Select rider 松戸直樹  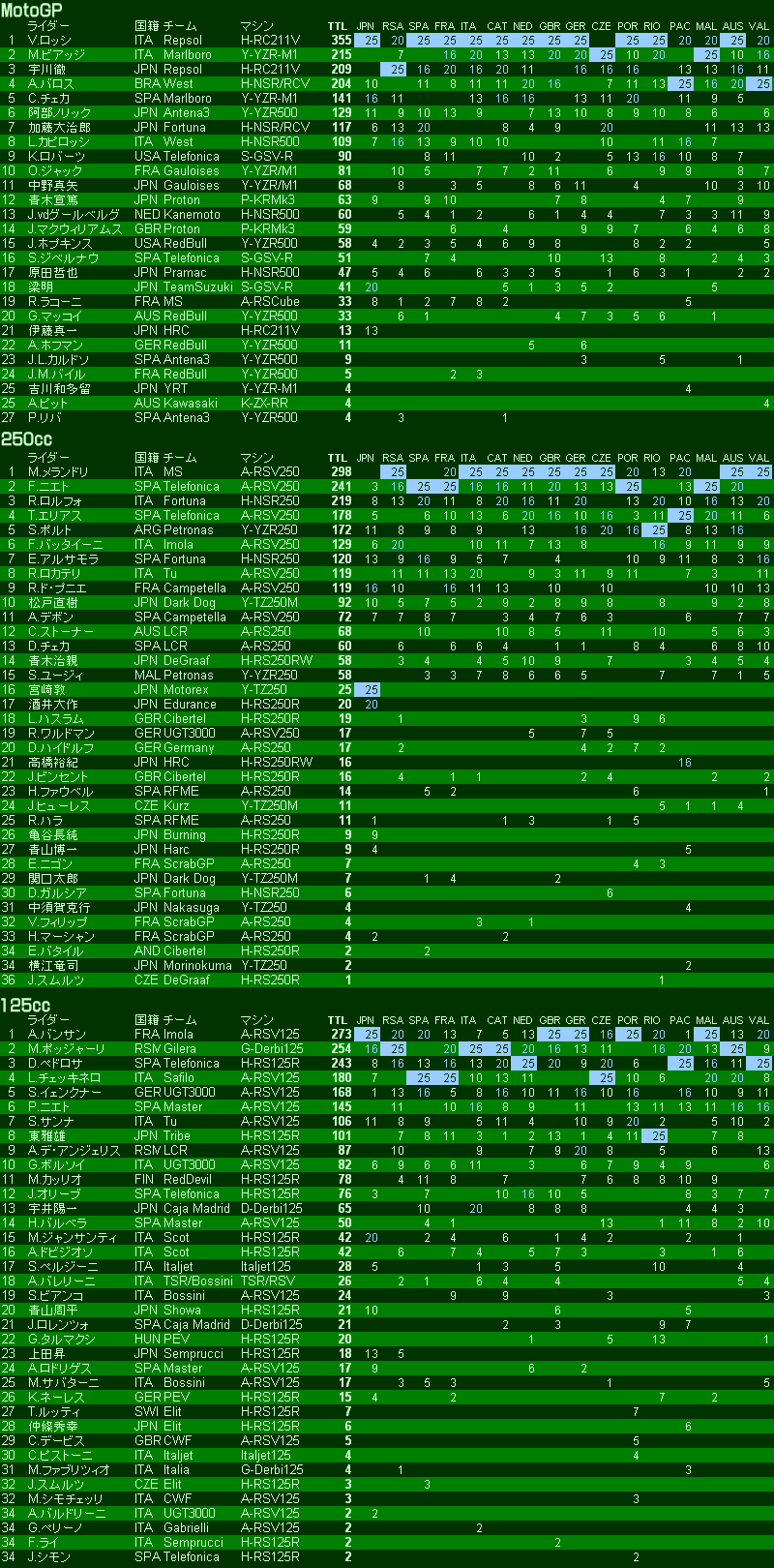(53, 603)
